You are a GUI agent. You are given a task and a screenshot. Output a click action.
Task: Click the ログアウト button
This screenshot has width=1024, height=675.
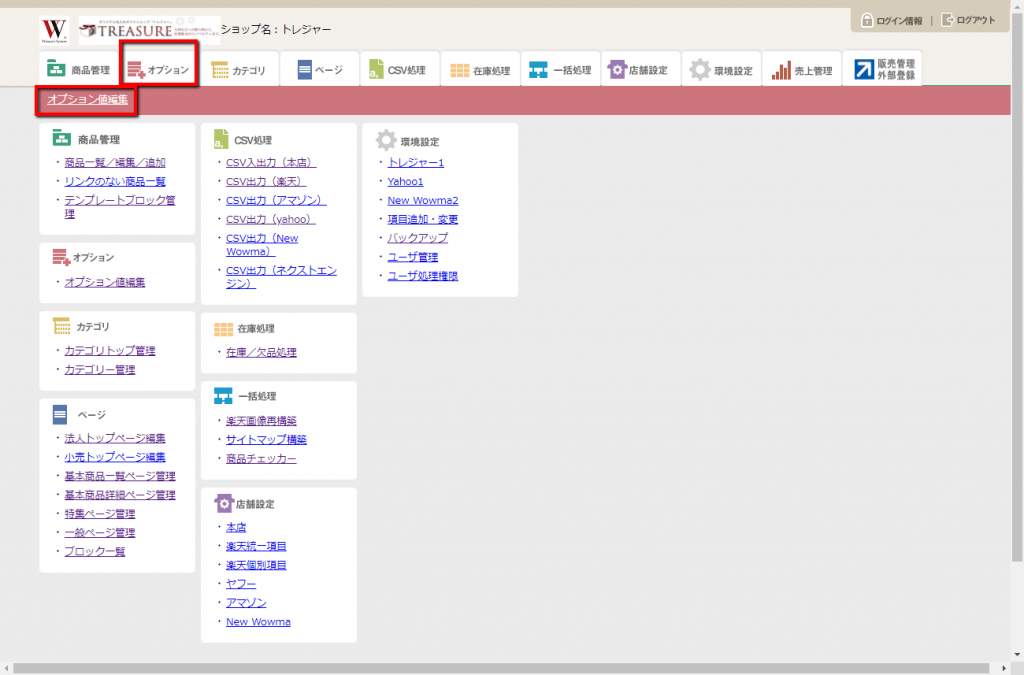(x=968, y=21)
